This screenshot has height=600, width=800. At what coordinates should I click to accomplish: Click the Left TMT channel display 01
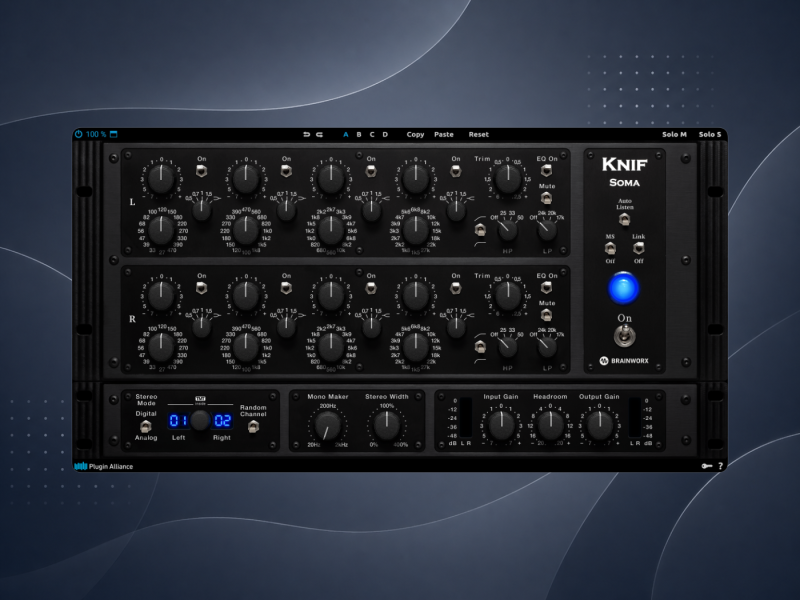point(178,421)
